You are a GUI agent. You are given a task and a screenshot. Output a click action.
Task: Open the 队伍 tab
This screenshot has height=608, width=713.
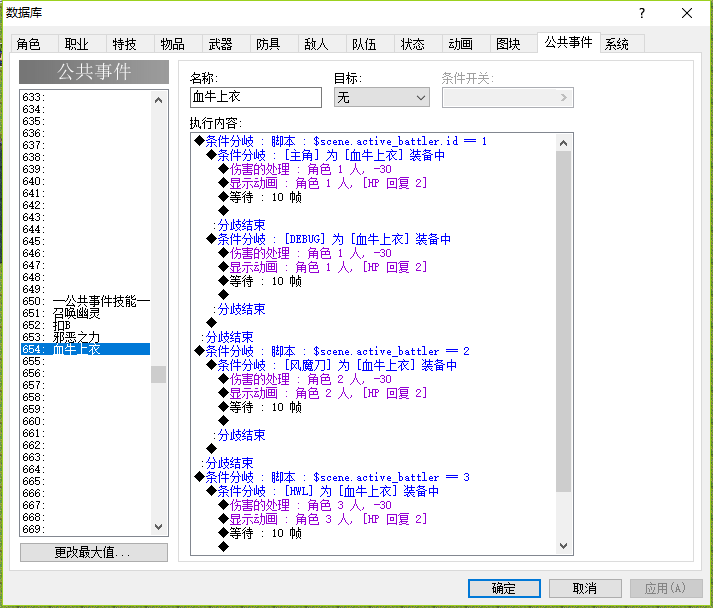coord(370,44)
